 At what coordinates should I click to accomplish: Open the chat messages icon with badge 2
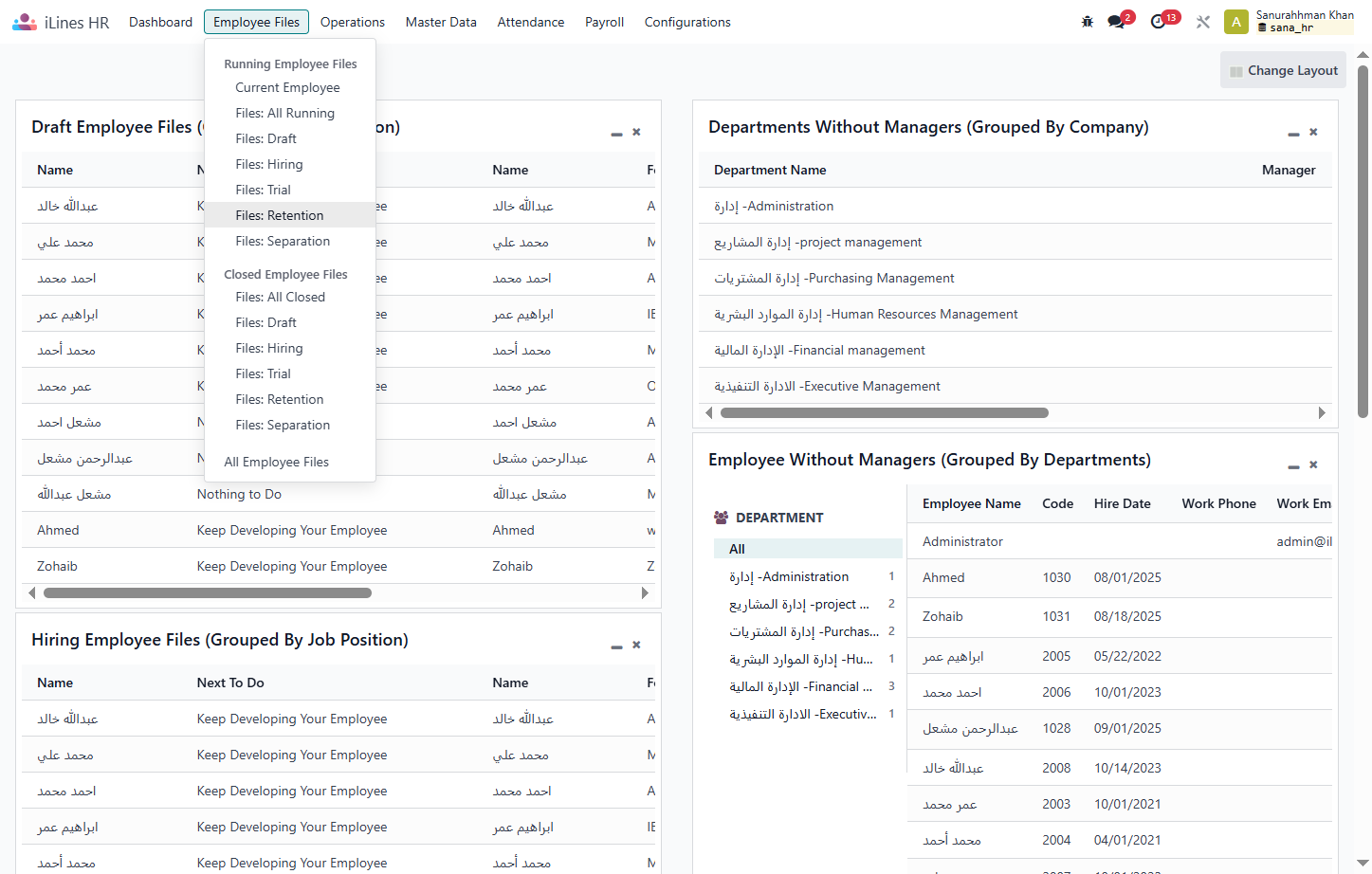[x=1117, y=22]
